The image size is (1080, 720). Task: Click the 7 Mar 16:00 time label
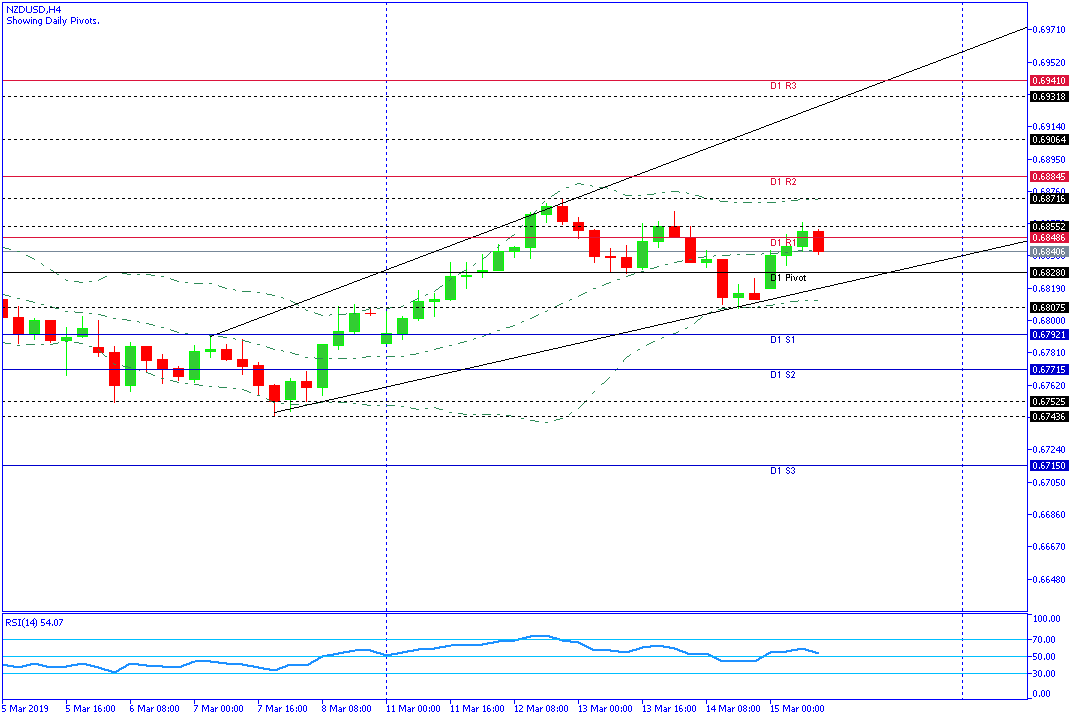[x=282, y=708]
